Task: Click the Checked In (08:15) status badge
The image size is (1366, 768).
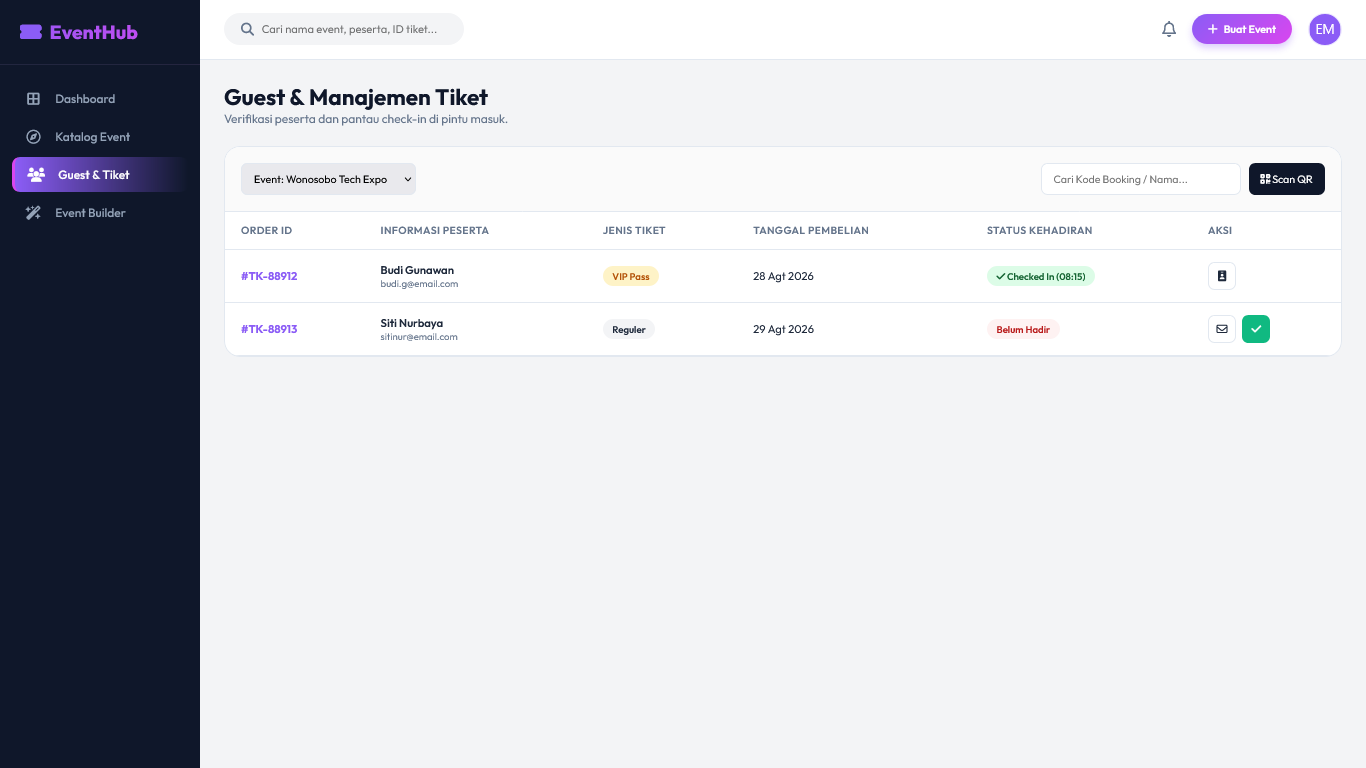Action: [x=1041, y=276]
